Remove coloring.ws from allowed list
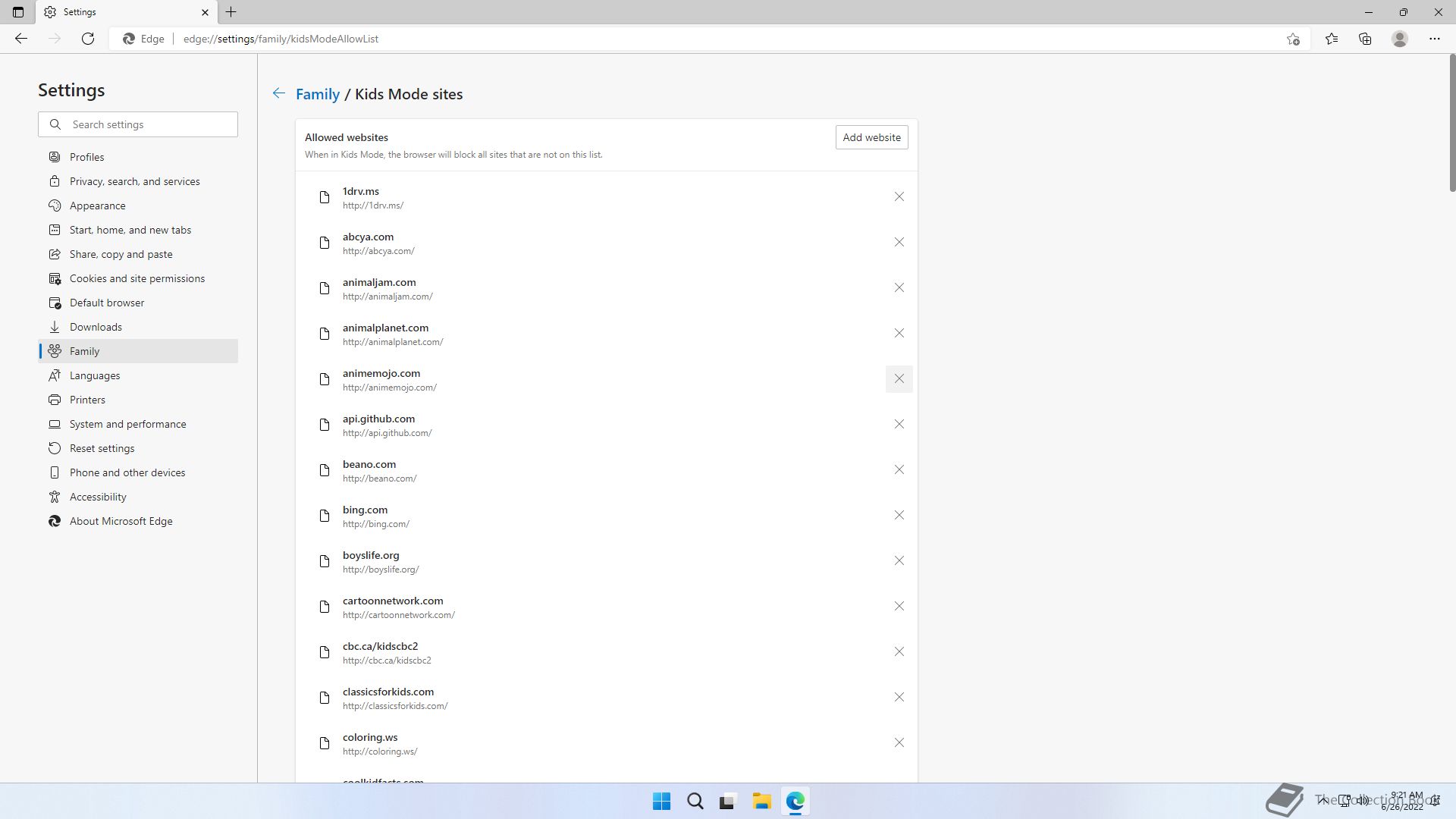The image size is (1456, 819). 899,743
